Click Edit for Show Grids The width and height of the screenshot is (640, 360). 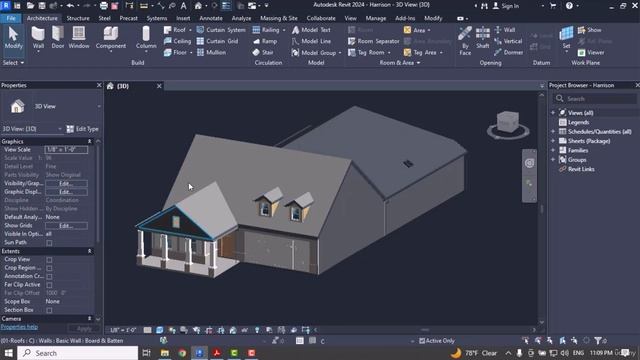pos(66,226)
